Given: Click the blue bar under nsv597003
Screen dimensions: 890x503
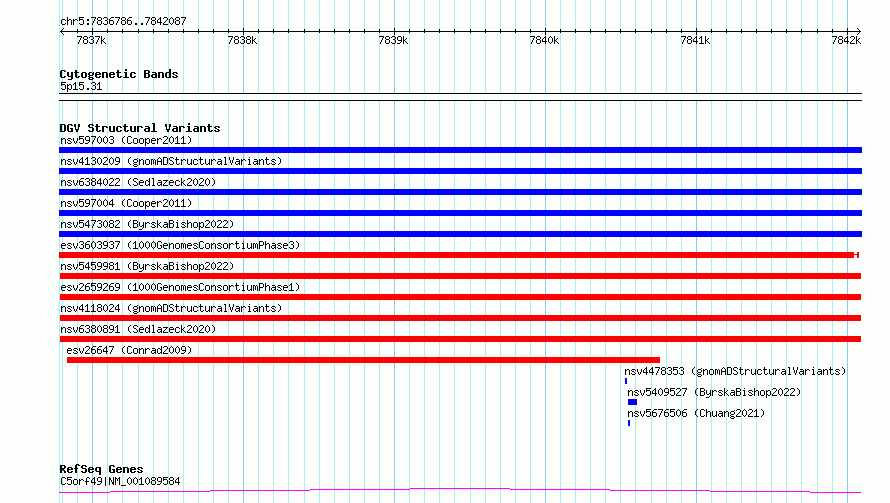Looking at the screenshot, I should (x=460, y=150).
